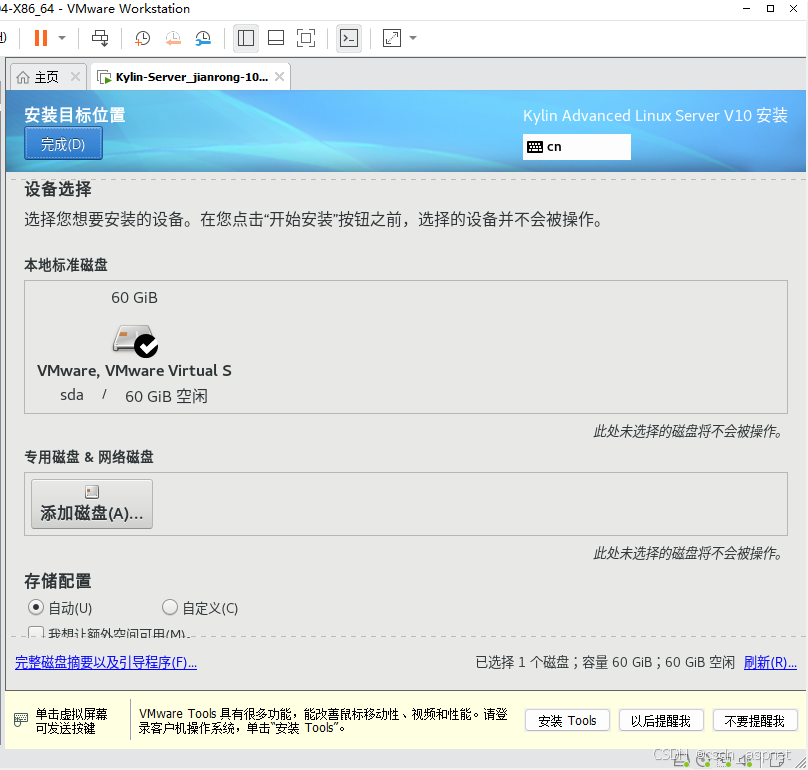Open the power options dropdown arrow
The image size is (808, 770).
pos(62,38)
